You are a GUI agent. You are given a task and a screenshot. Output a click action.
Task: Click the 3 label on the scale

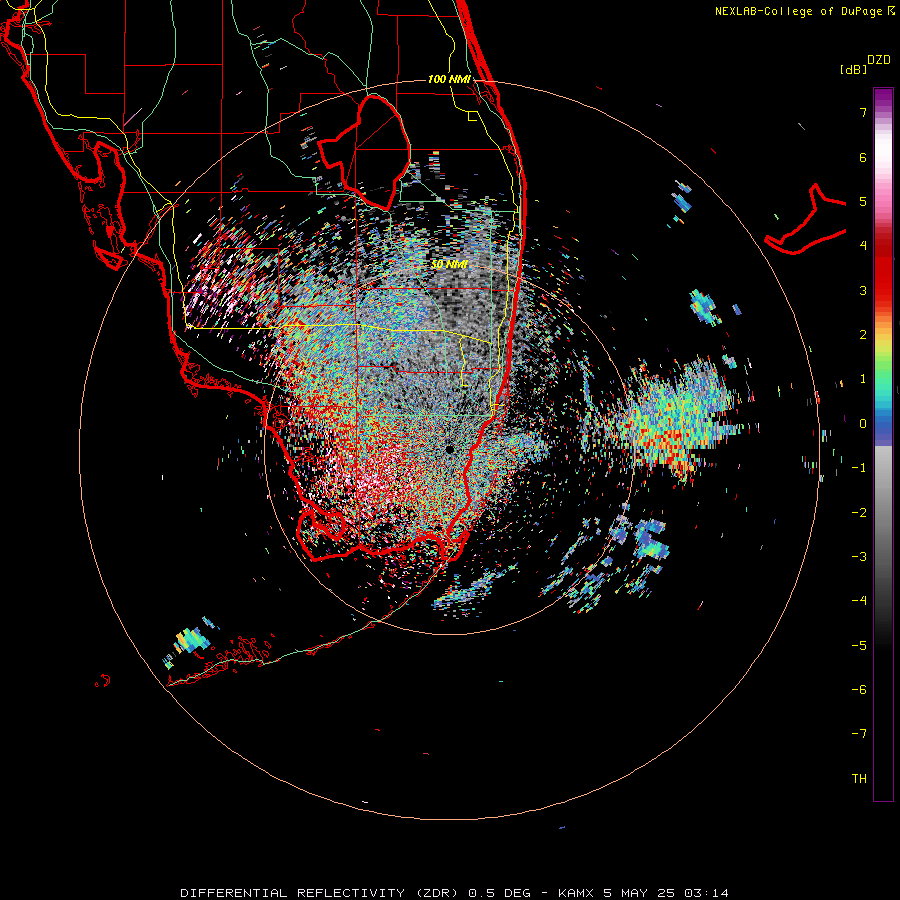pos(863,290)
